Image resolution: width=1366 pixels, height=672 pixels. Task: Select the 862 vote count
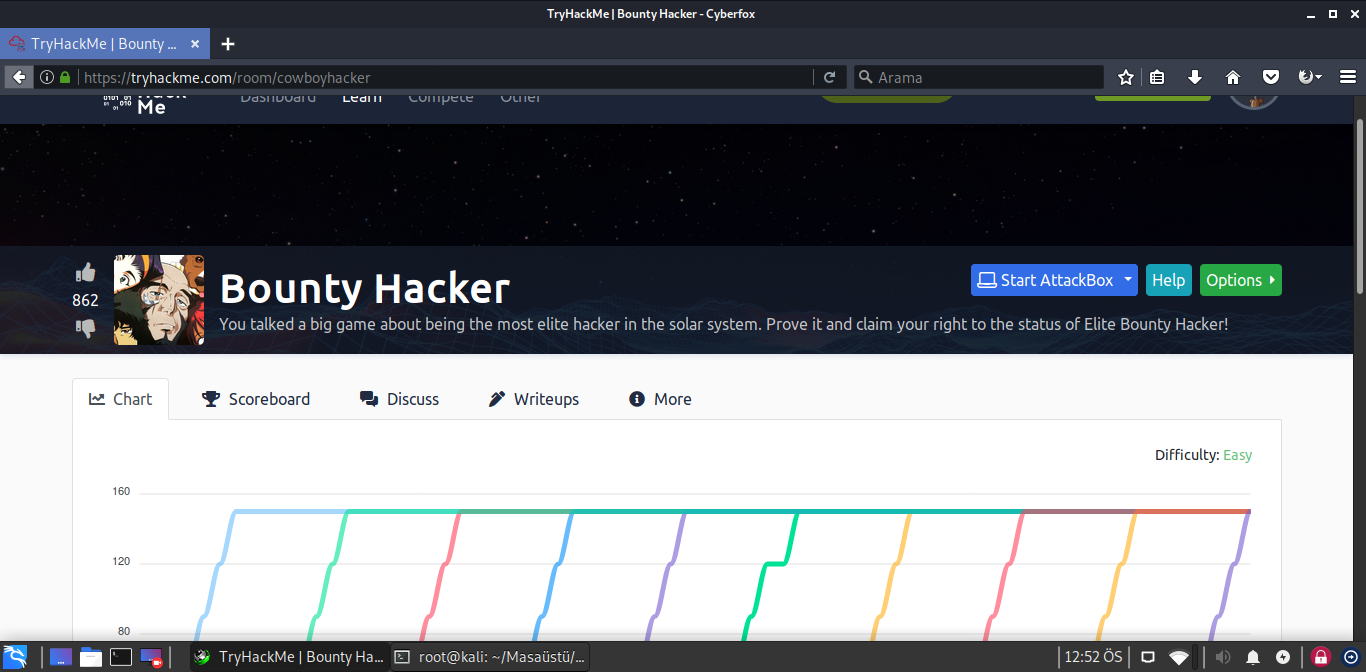85,300
